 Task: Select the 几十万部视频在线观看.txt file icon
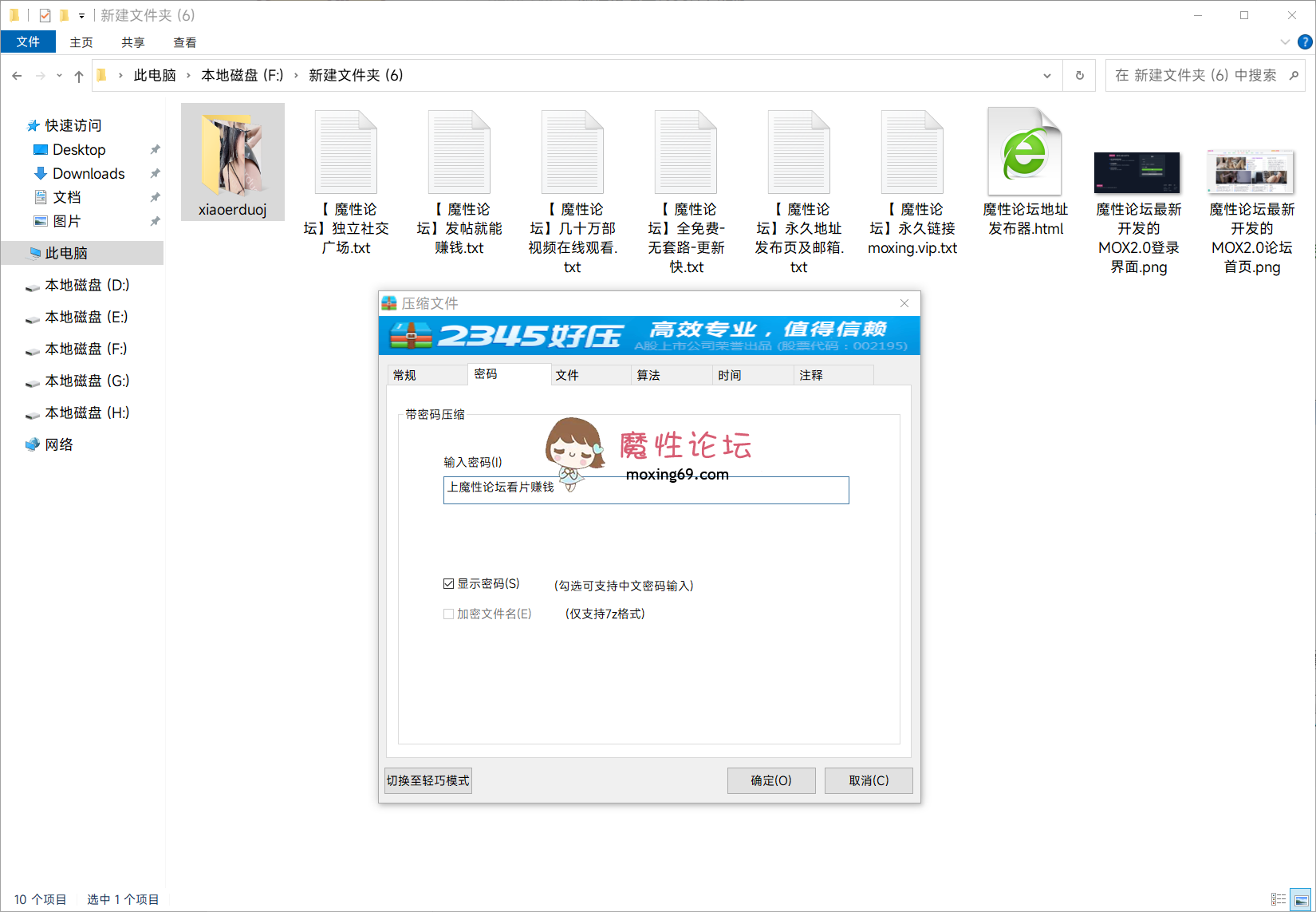(x=573, y=152)
